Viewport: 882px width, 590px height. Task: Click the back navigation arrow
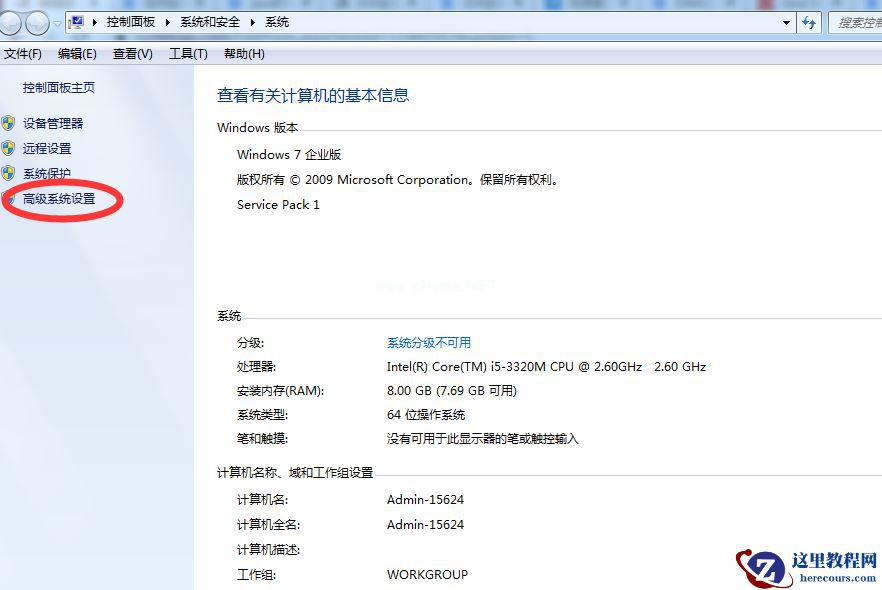pyautogui.click(x=10, y=22)
